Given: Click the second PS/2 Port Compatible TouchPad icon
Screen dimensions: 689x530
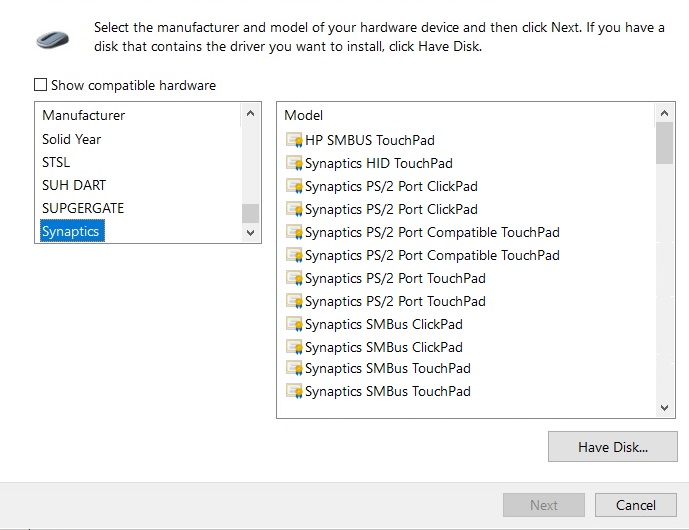Looking at the screenshot, I should (x=294, y=255).
